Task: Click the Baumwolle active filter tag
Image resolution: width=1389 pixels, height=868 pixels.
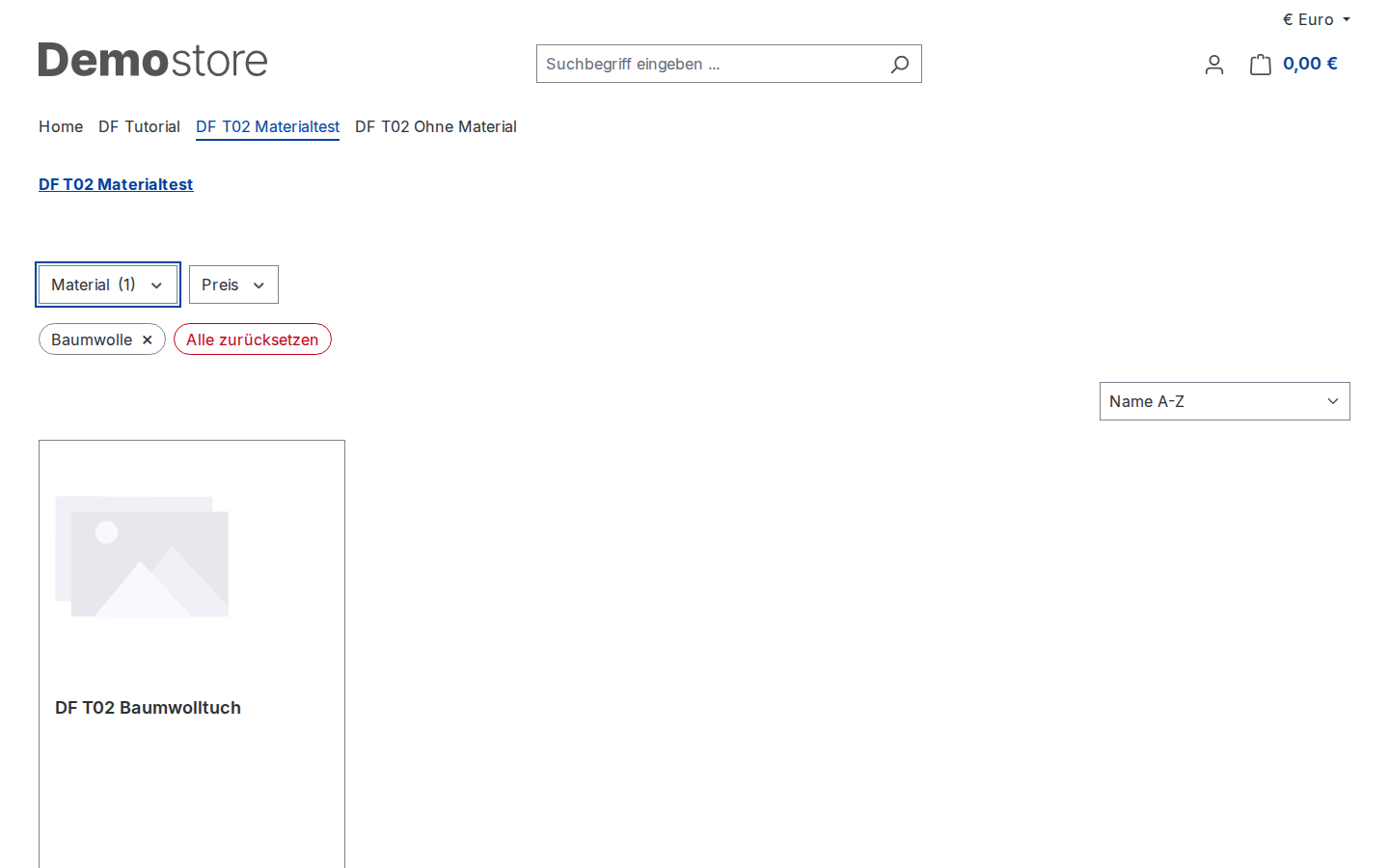Action: pos(92,339)
